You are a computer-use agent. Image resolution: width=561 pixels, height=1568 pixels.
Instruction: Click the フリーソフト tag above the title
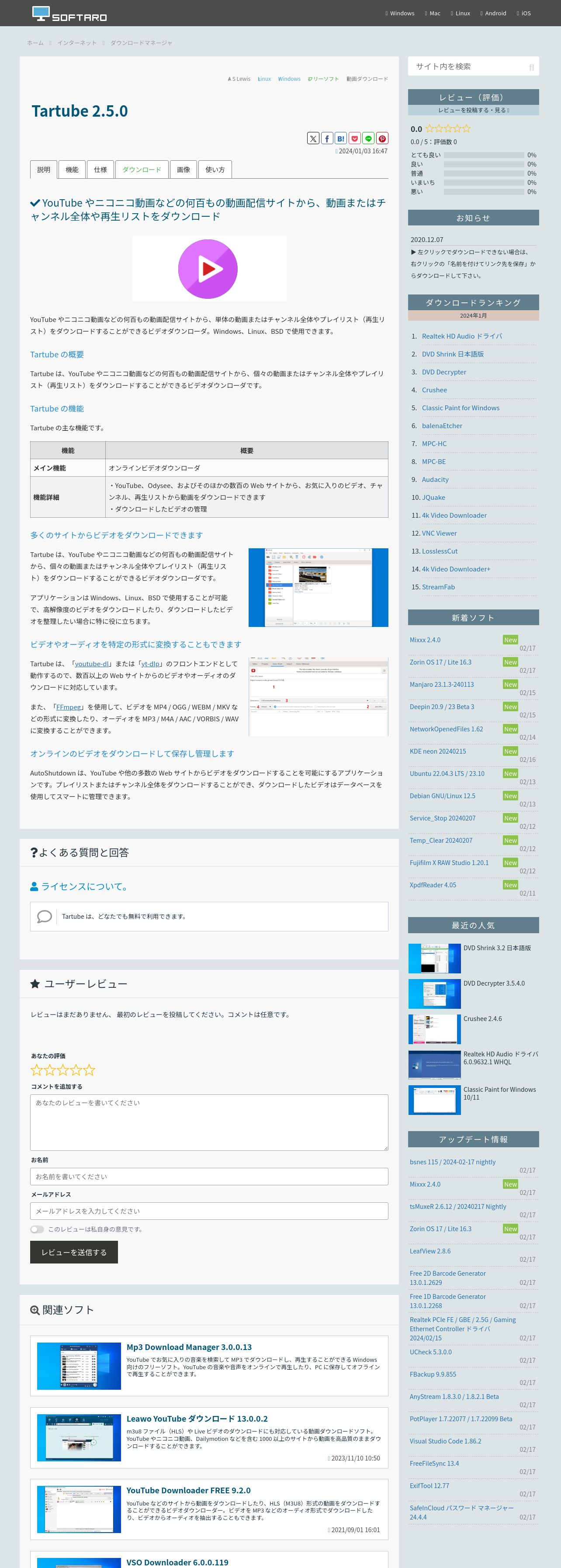(x=323, y=79)
